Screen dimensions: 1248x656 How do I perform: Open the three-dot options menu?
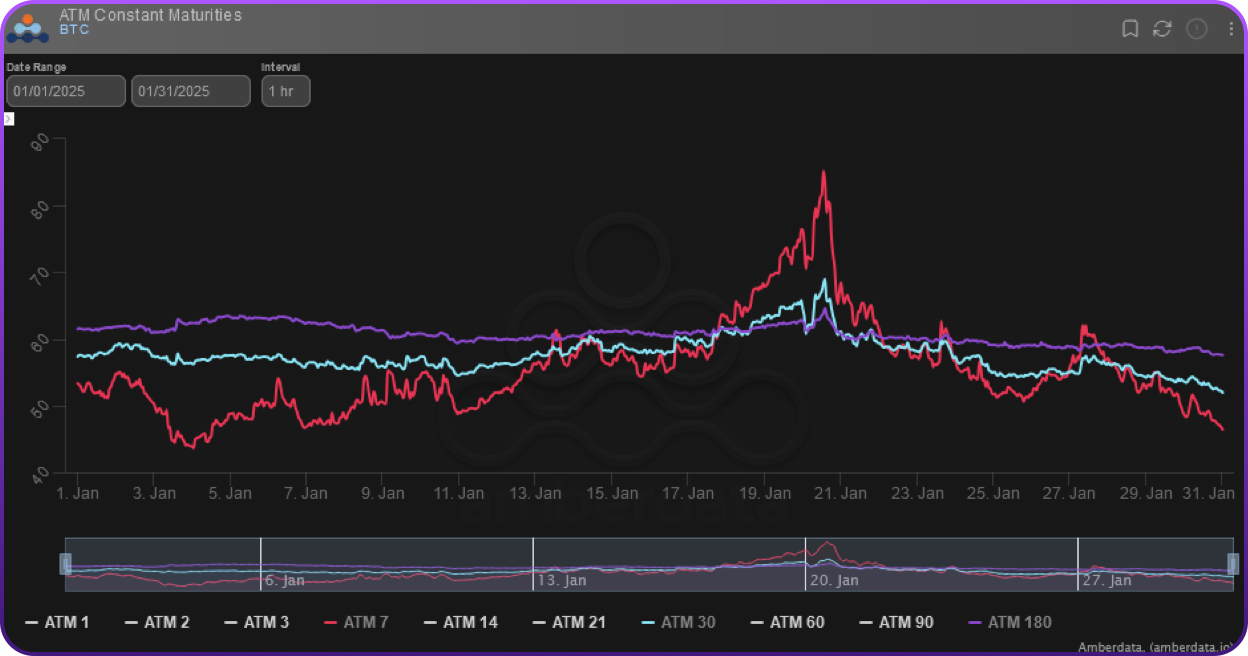pos(1231,29)
